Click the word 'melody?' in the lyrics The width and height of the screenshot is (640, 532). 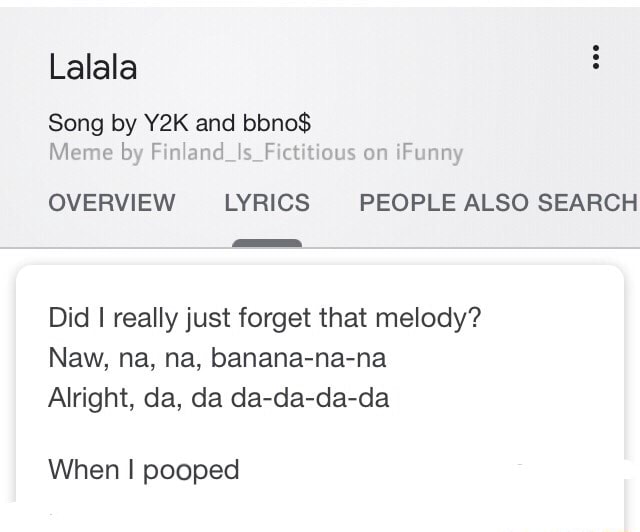(x=429, y=318)
